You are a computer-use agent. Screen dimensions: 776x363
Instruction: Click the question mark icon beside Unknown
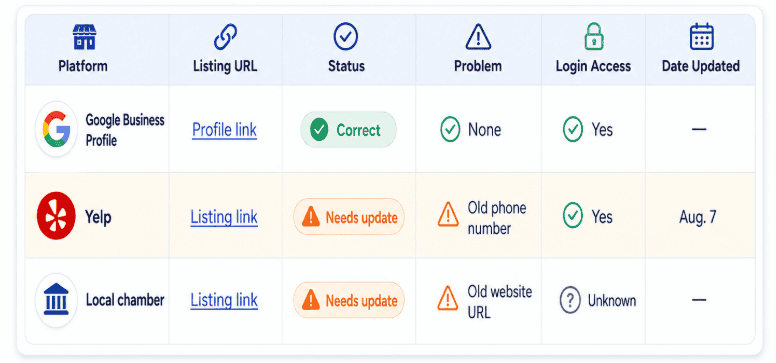[570, 300]
